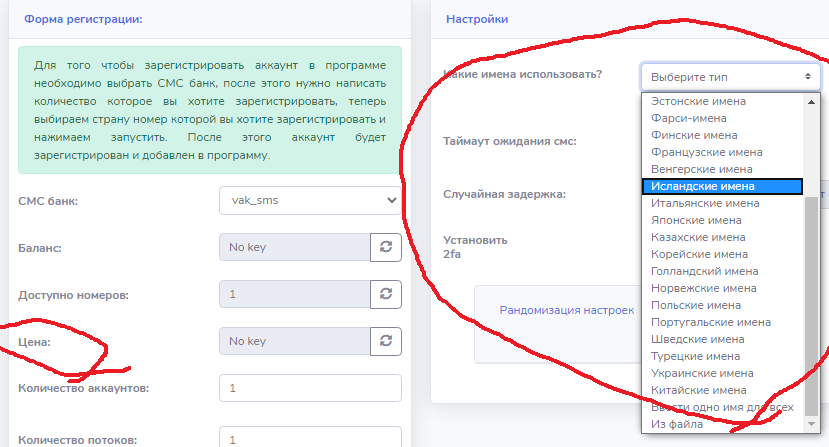
Task: Click the dropdown list scrollbar thumb
Action: [x=811, y=305]
